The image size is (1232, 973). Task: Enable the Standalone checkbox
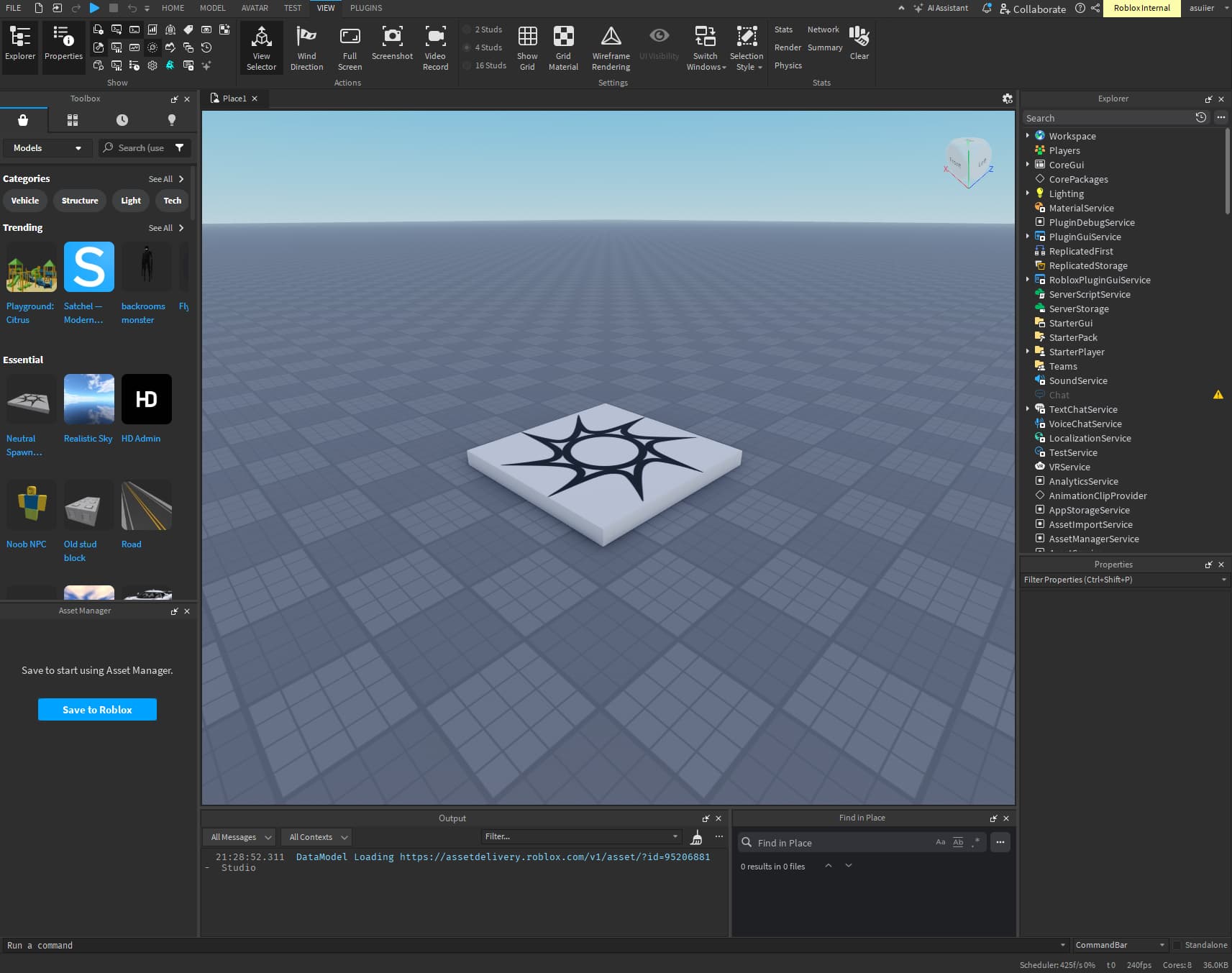point(1177,945)
